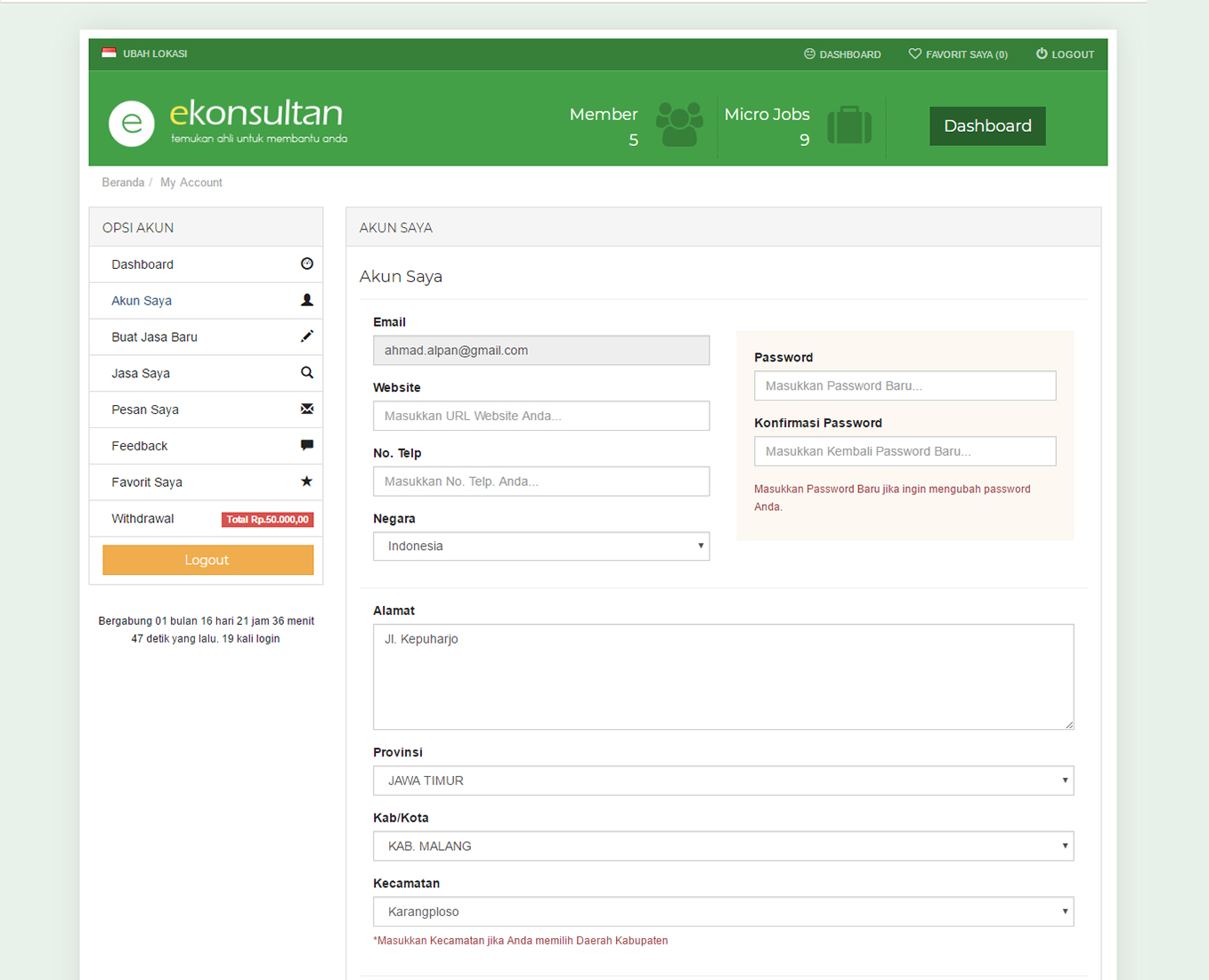Click the Member people group icon
This screenshot has width=1209, height=980.
[679, 124]
